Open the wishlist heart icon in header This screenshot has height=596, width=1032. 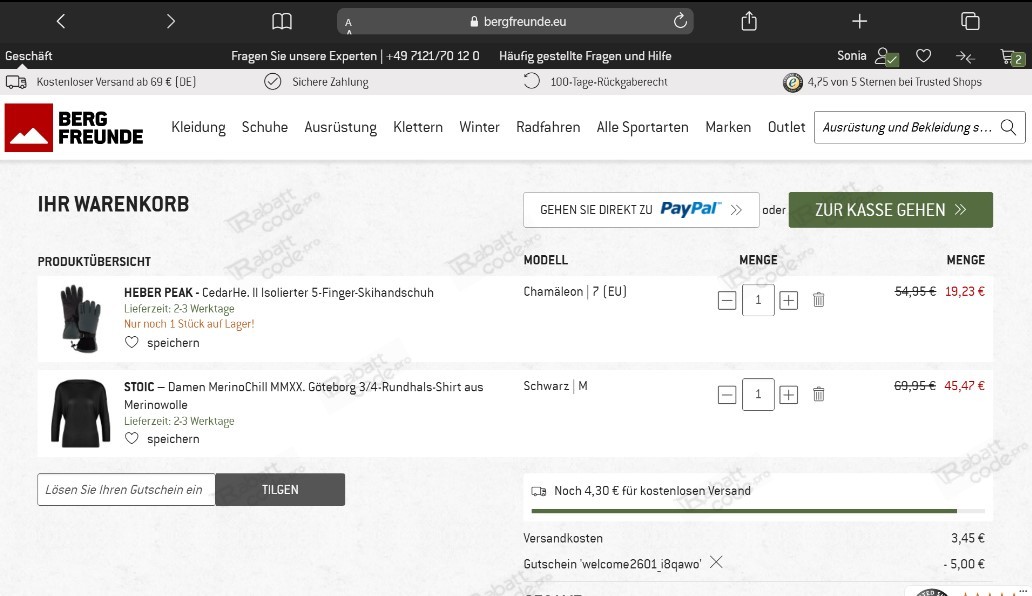click(x=923, y=56)
